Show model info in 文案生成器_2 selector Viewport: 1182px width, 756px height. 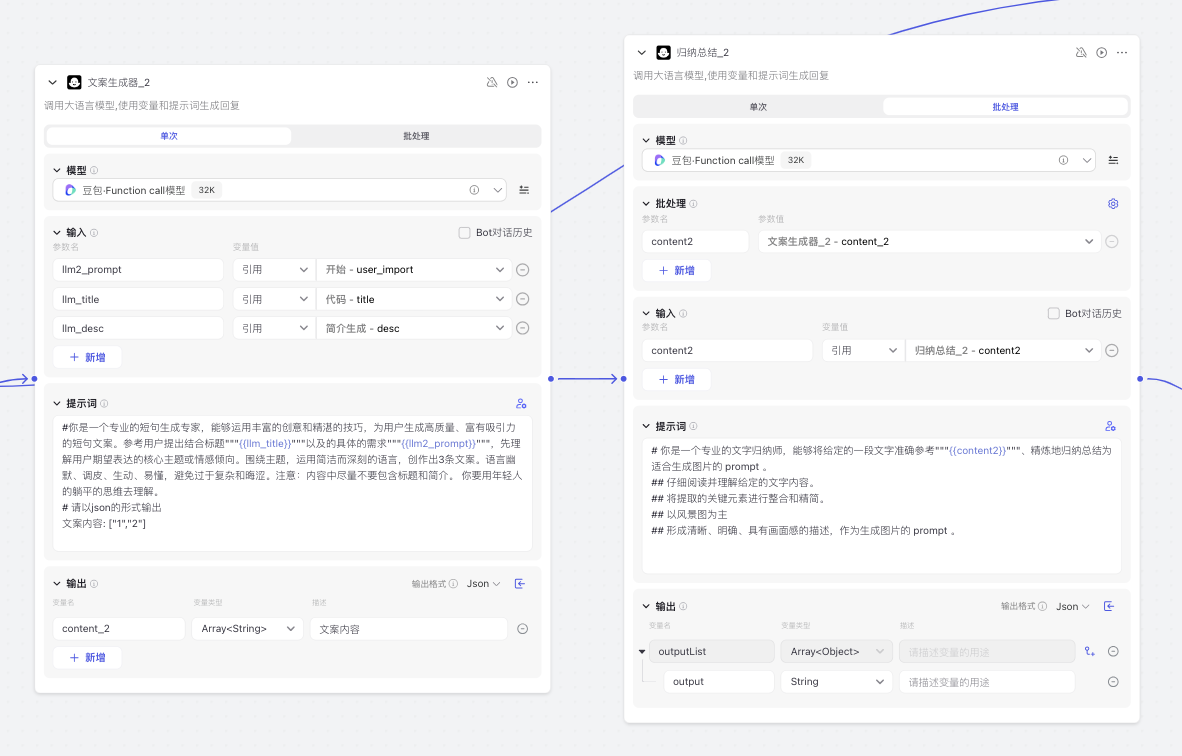point(474,190)
